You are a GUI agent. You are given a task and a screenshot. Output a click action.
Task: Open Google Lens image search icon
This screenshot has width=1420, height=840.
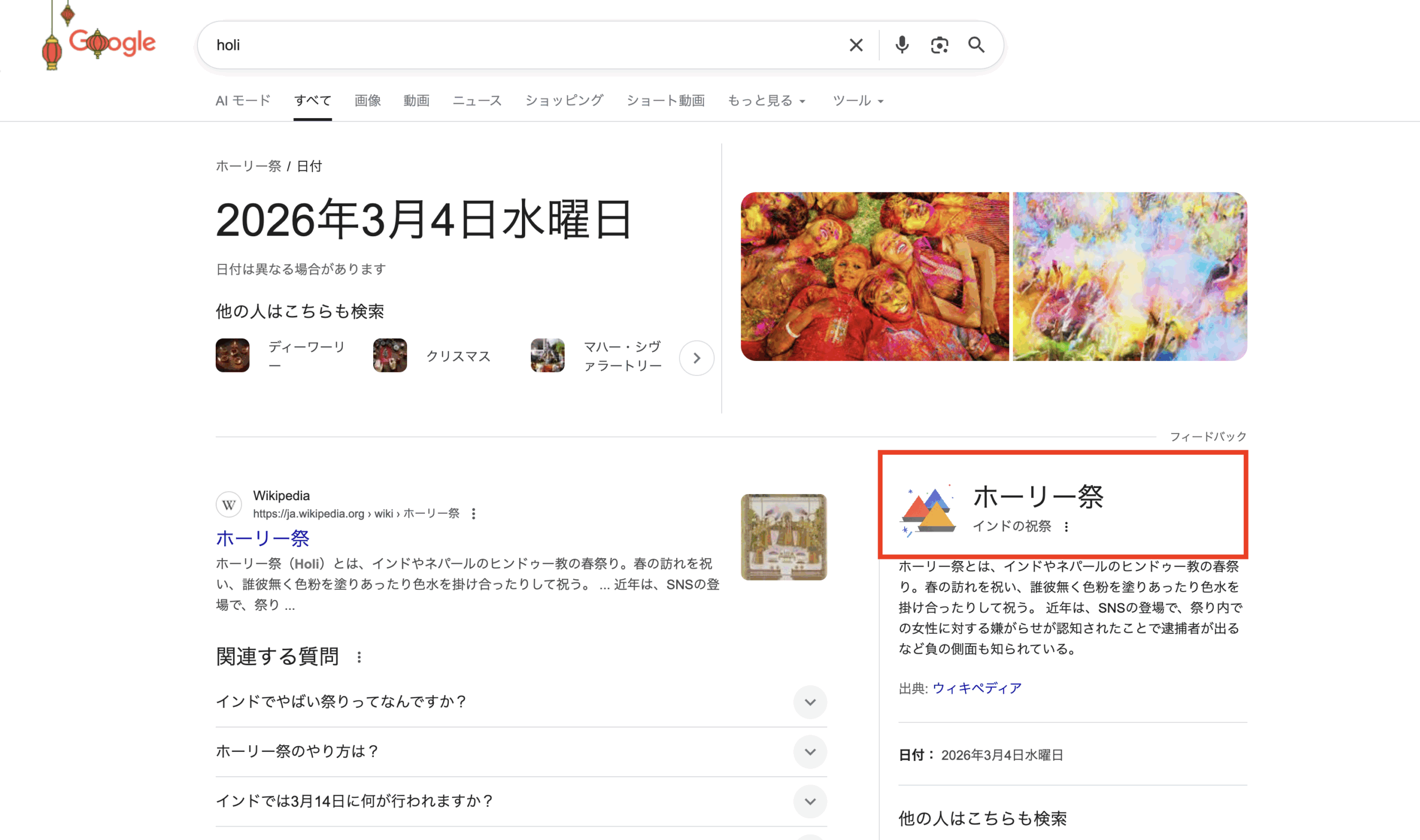click(x=939, y=45)
